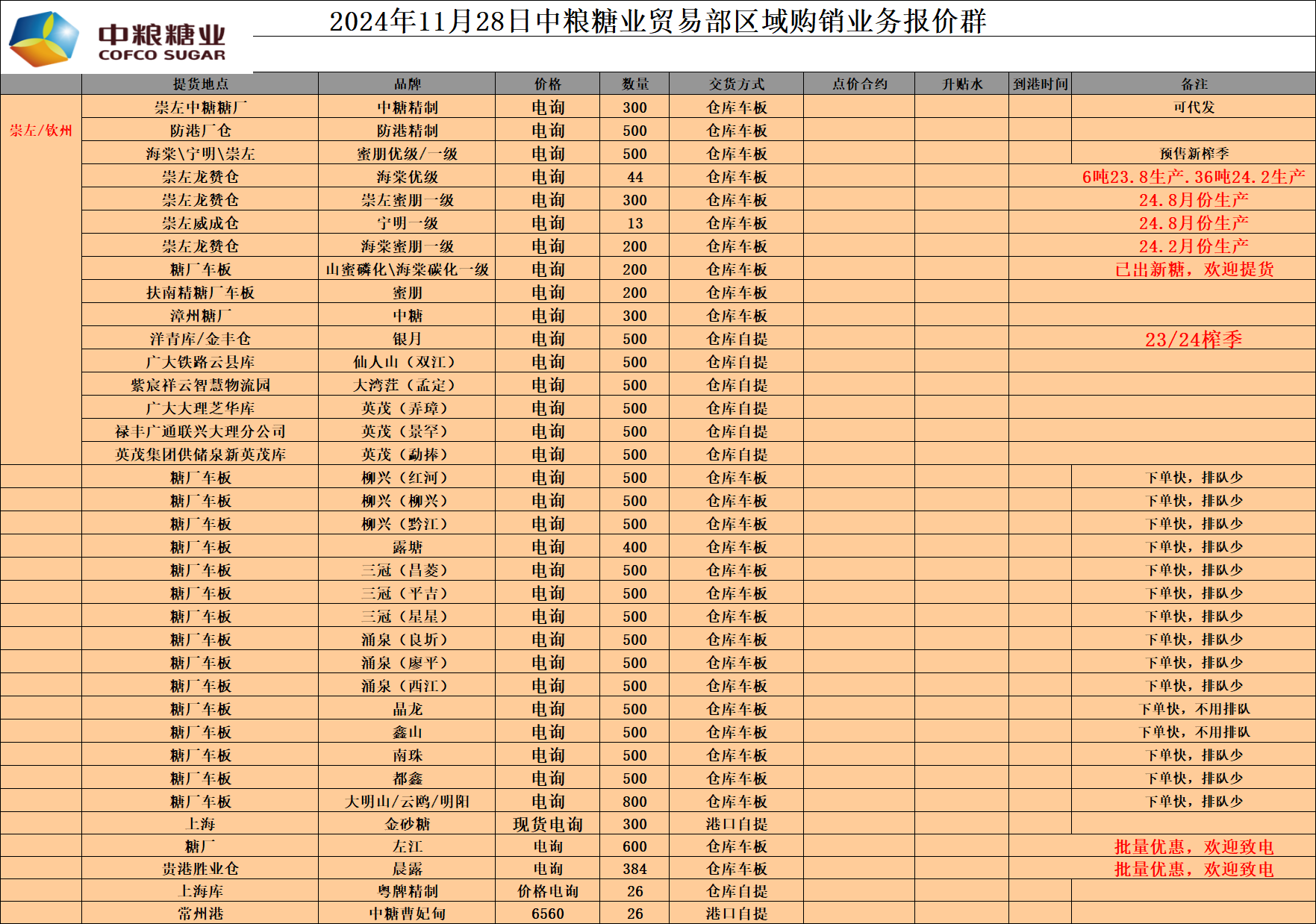The image size is (1316, 924).
Task: Select the title text dated 2024年11月28日
Action: (657, 21)
